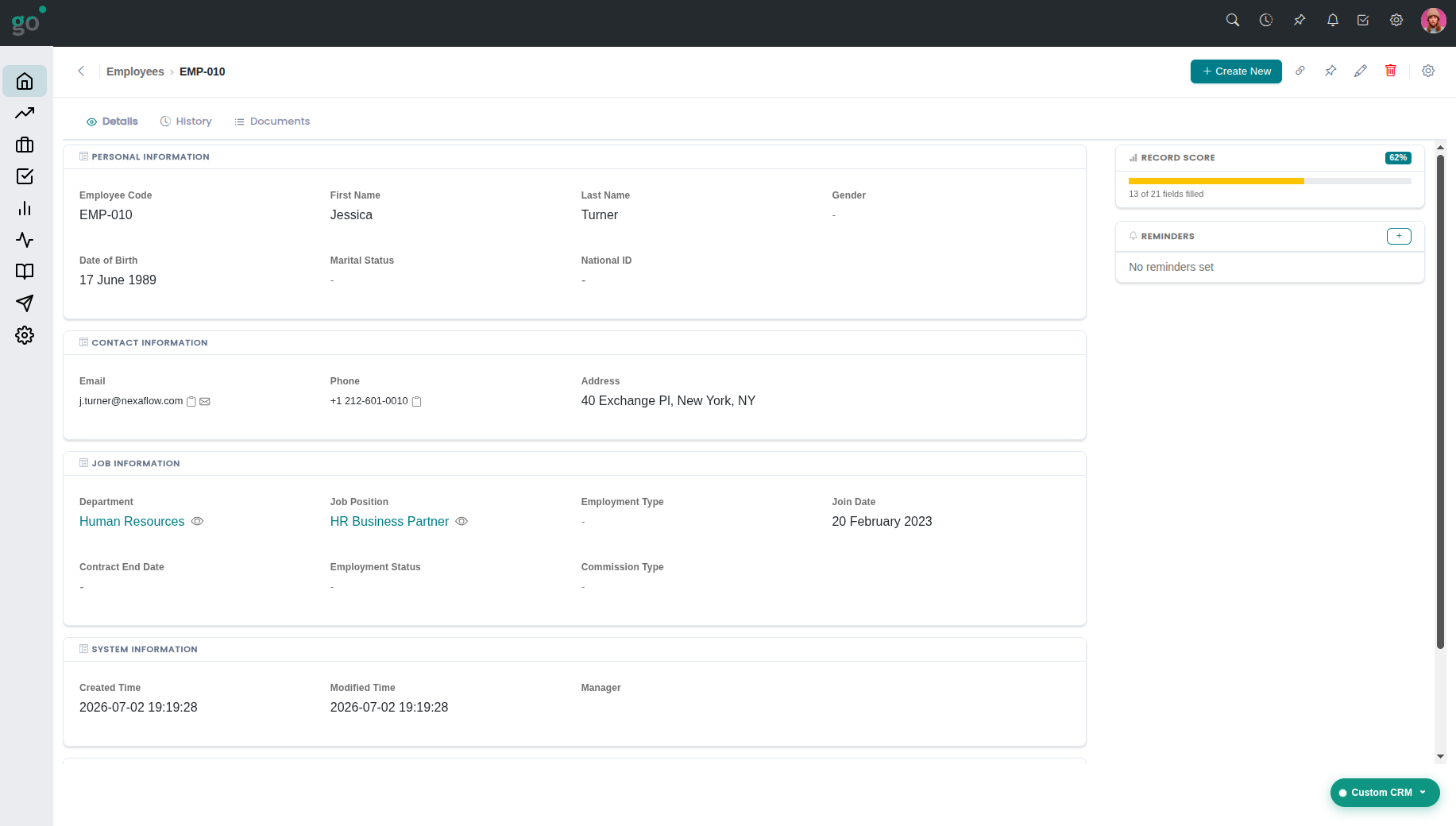Preview HR Business Partner via eye icon

[462, 522]
